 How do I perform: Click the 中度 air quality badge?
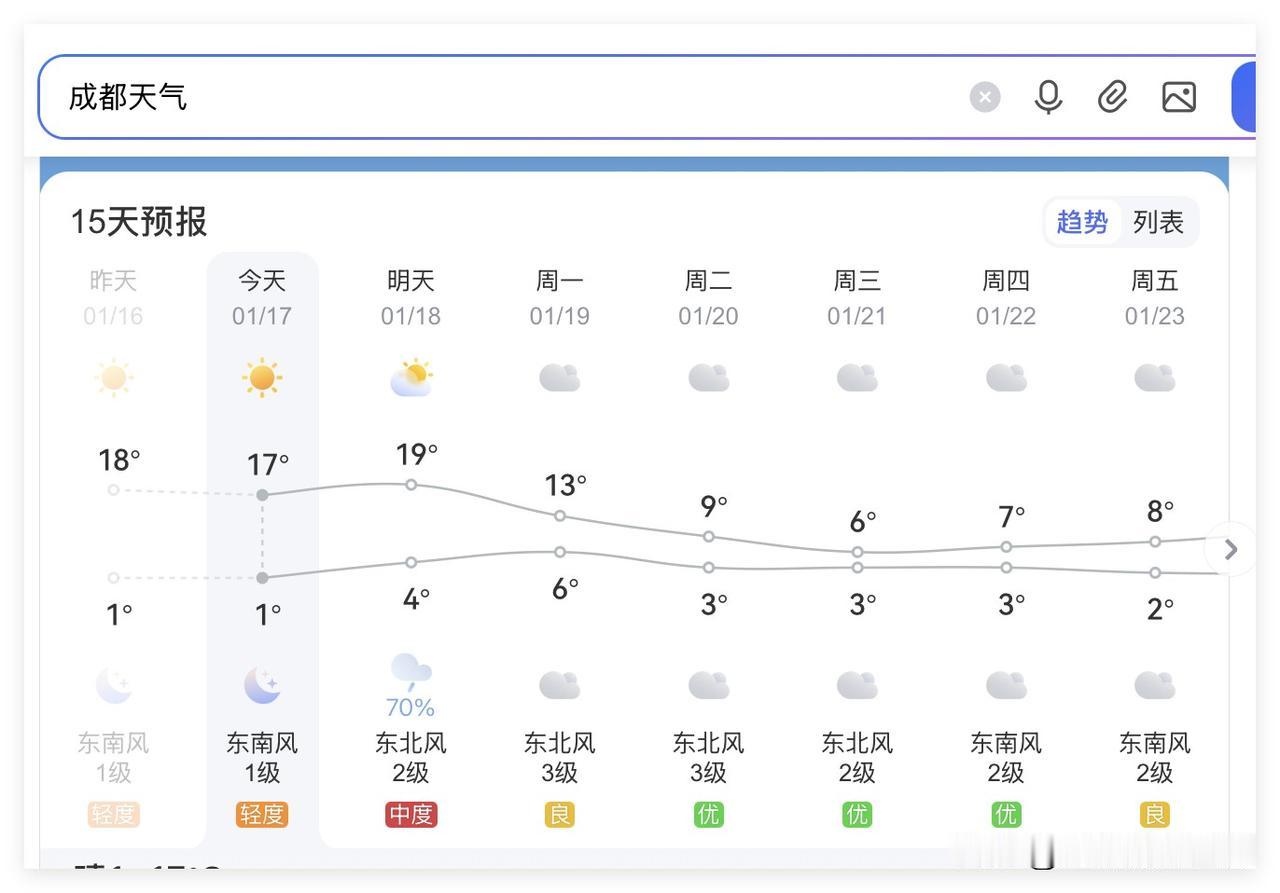[410, 814]
